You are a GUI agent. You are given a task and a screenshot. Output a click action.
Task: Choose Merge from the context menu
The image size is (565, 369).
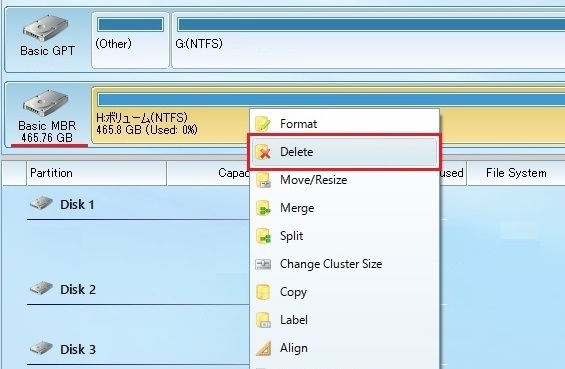tap(344, 208)
